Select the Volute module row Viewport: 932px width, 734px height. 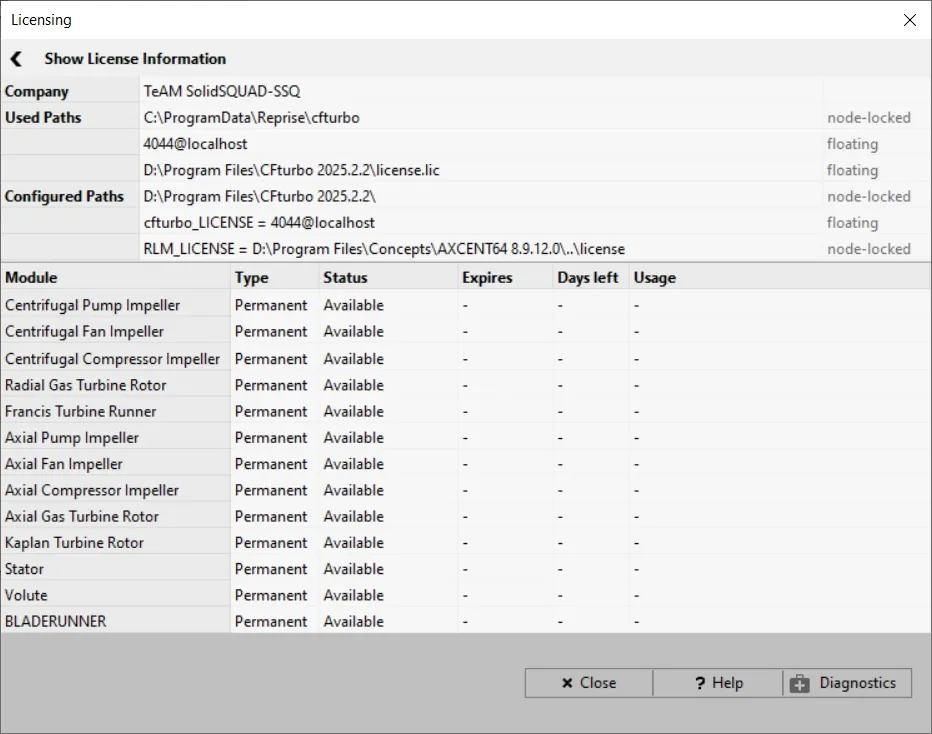click(x=466, y=595)
